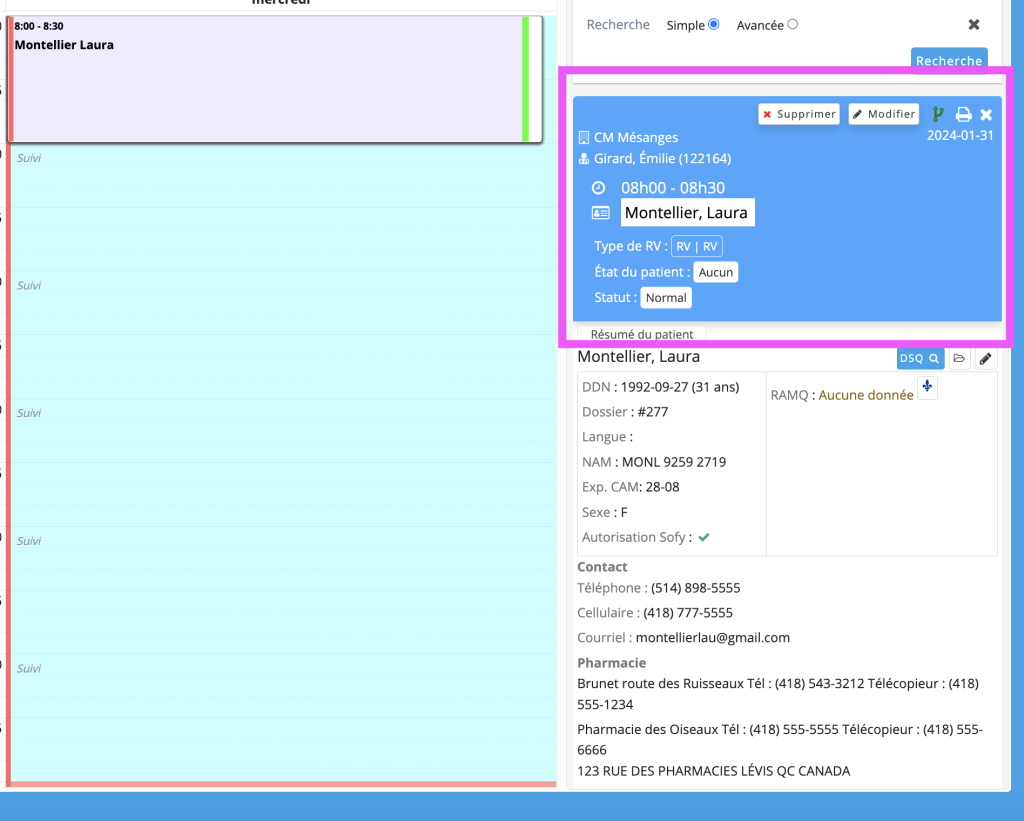Click the pencil icon to edit patient

985,358
